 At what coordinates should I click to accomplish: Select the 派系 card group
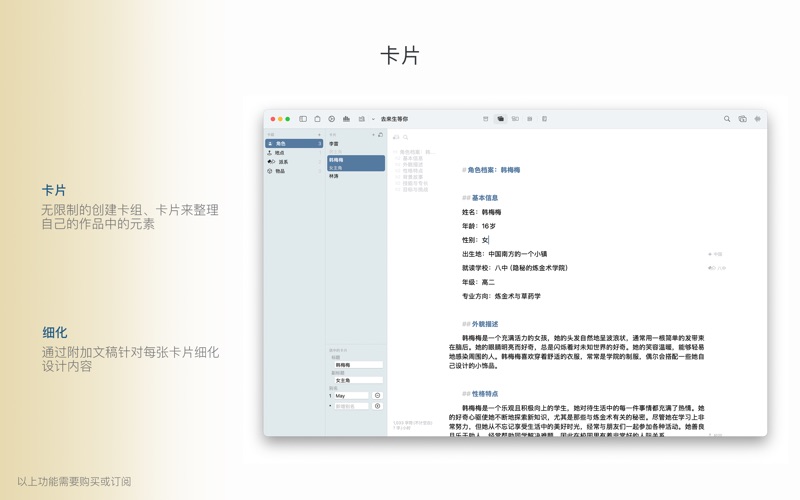pyautogui.click(x=294, y=162)
